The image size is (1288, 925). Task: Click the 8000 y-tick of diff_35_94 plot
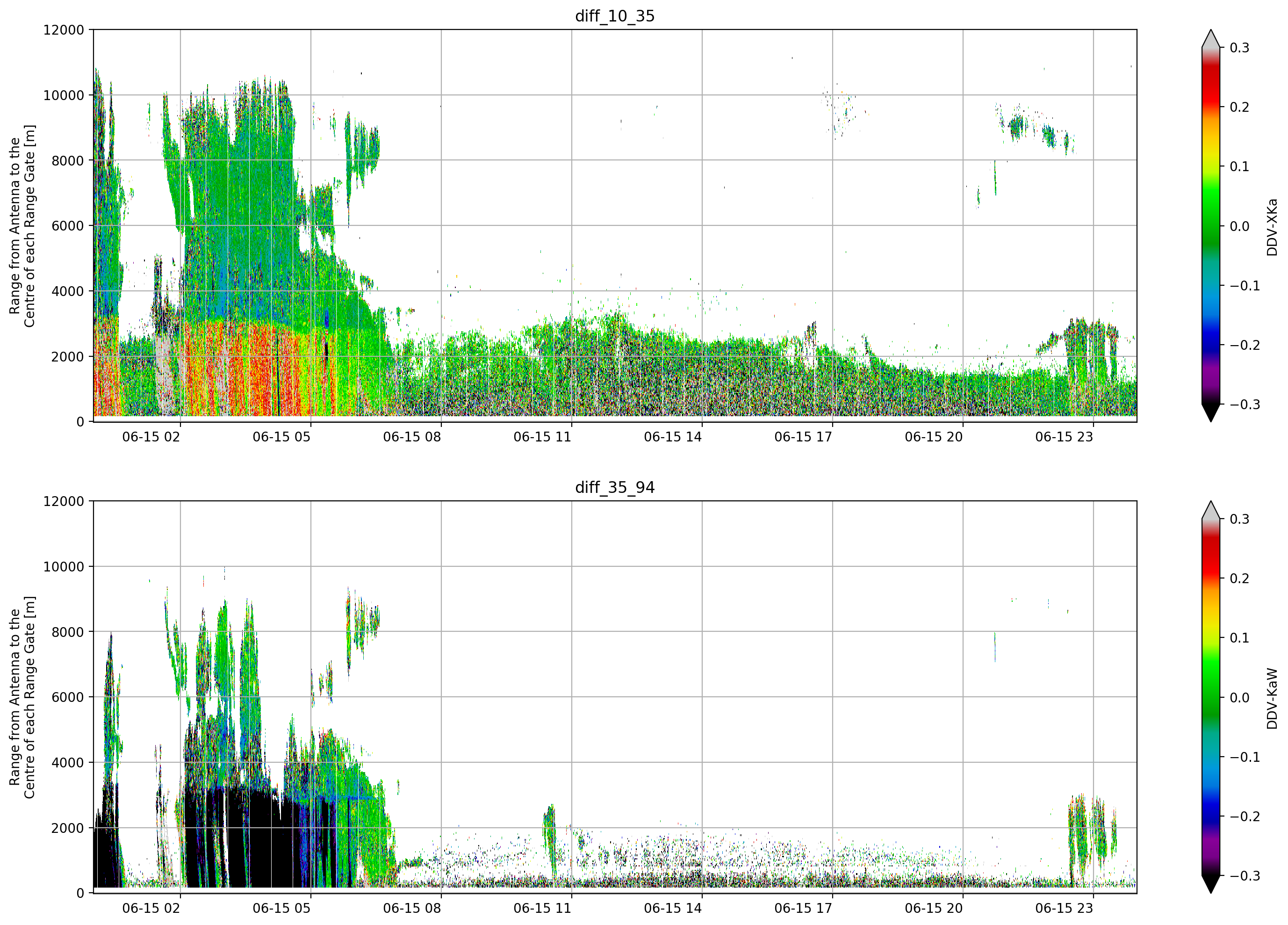click(x=68, y=632)
